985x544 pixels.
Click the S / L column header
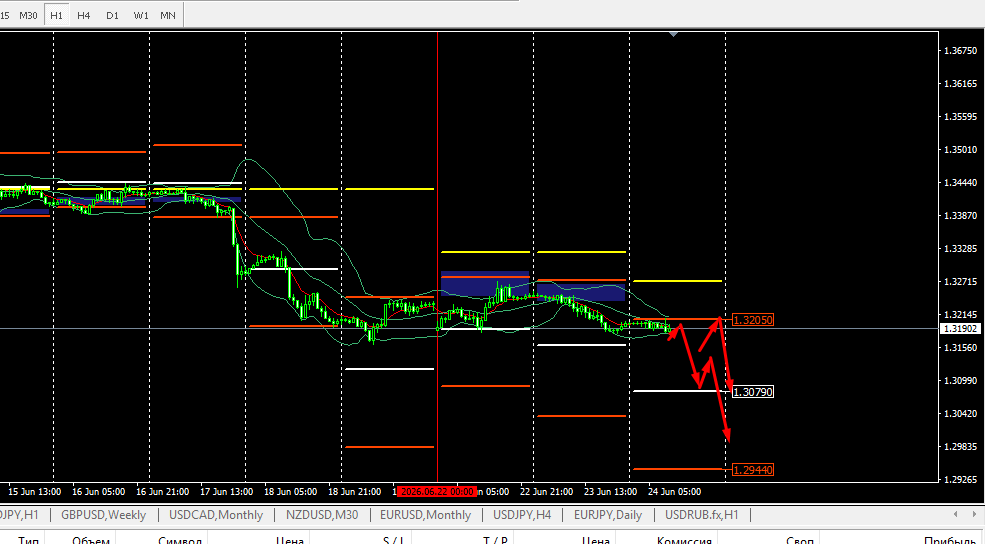pos(393,539)
